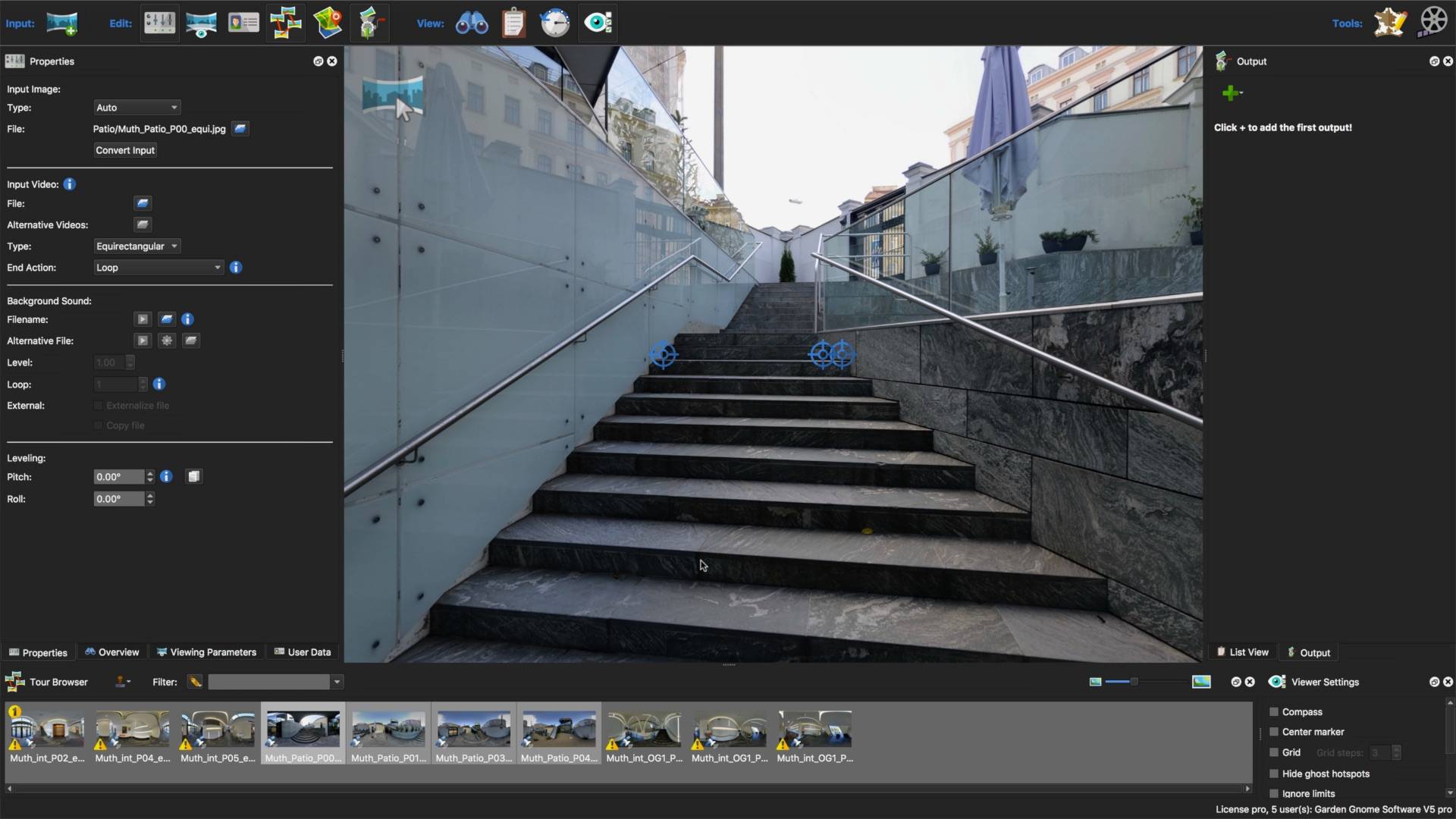Click the film reel animation tool
The height and width of the screenshot is (819, 1456).
pyautogui.click(x=1432, y=23)
